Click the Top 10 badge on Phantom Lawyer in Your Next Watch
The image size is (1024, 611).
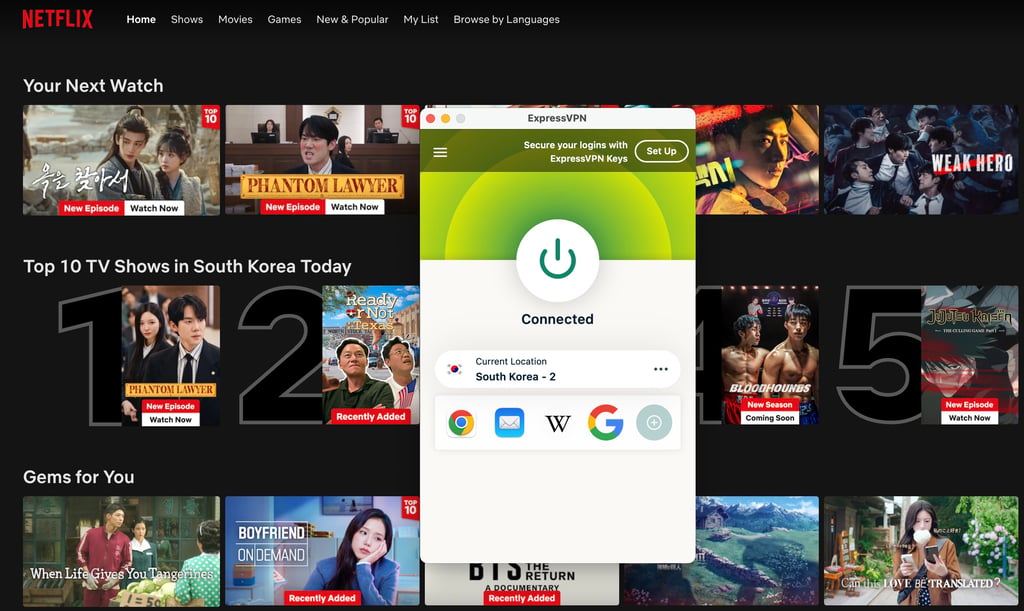point(410,116)
